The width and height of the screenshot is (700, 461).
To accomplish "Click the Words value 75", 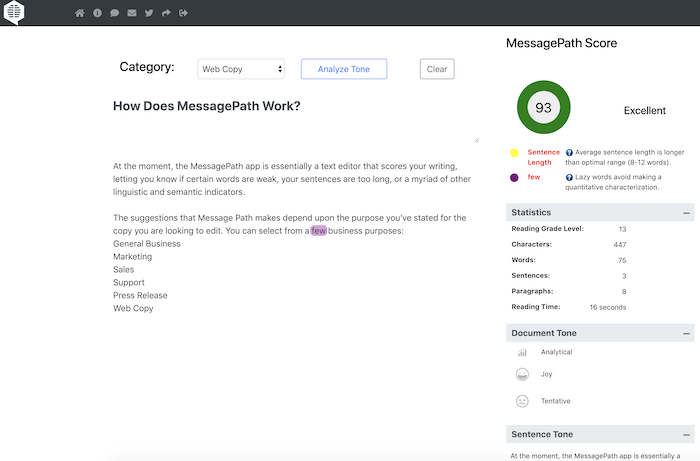I will tap(622, 260).
